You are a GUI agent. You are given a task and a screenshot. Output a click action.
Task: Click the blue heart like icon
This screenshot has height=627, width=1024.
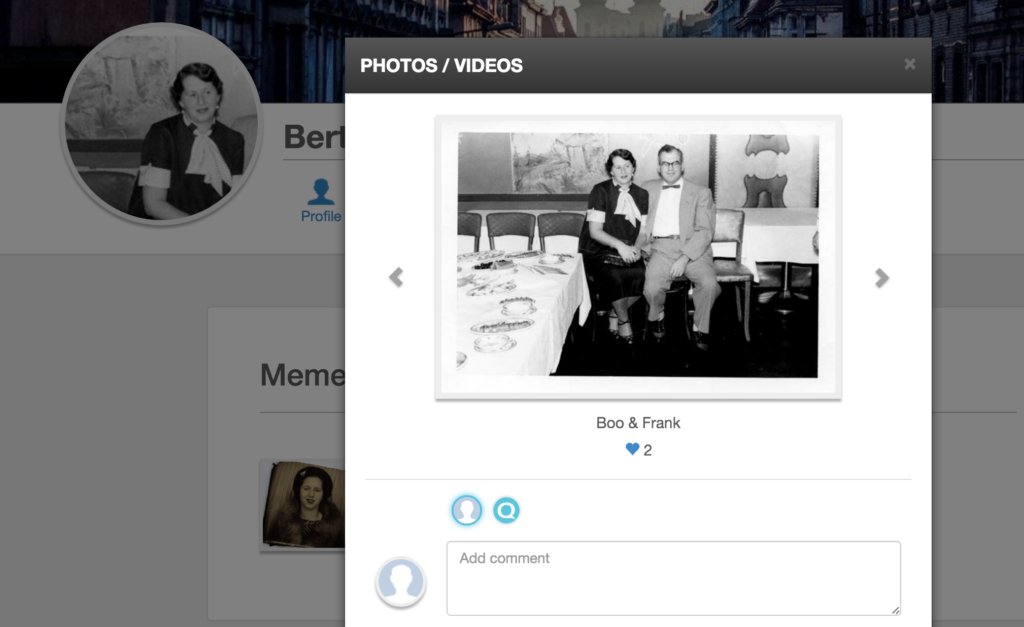pos(632,450)
